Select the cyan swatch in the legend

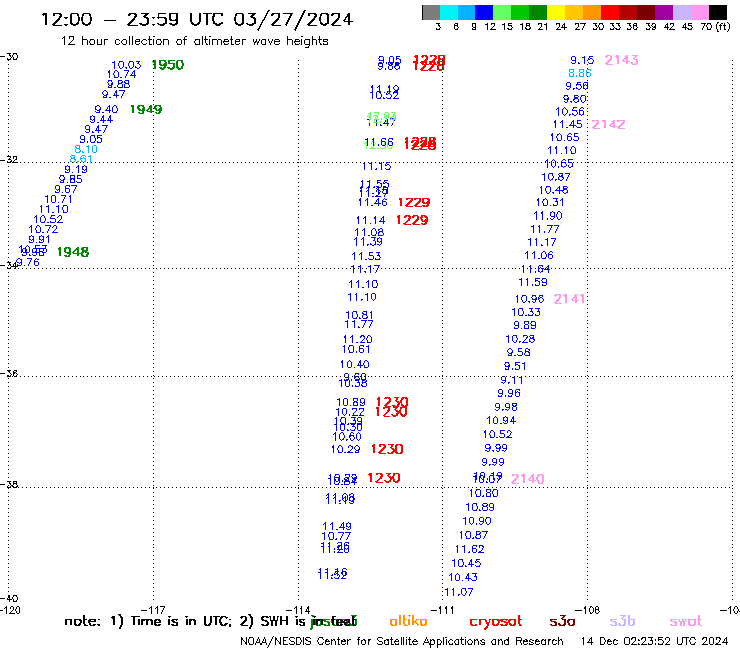pyautogui.click(x=448, y=12)
